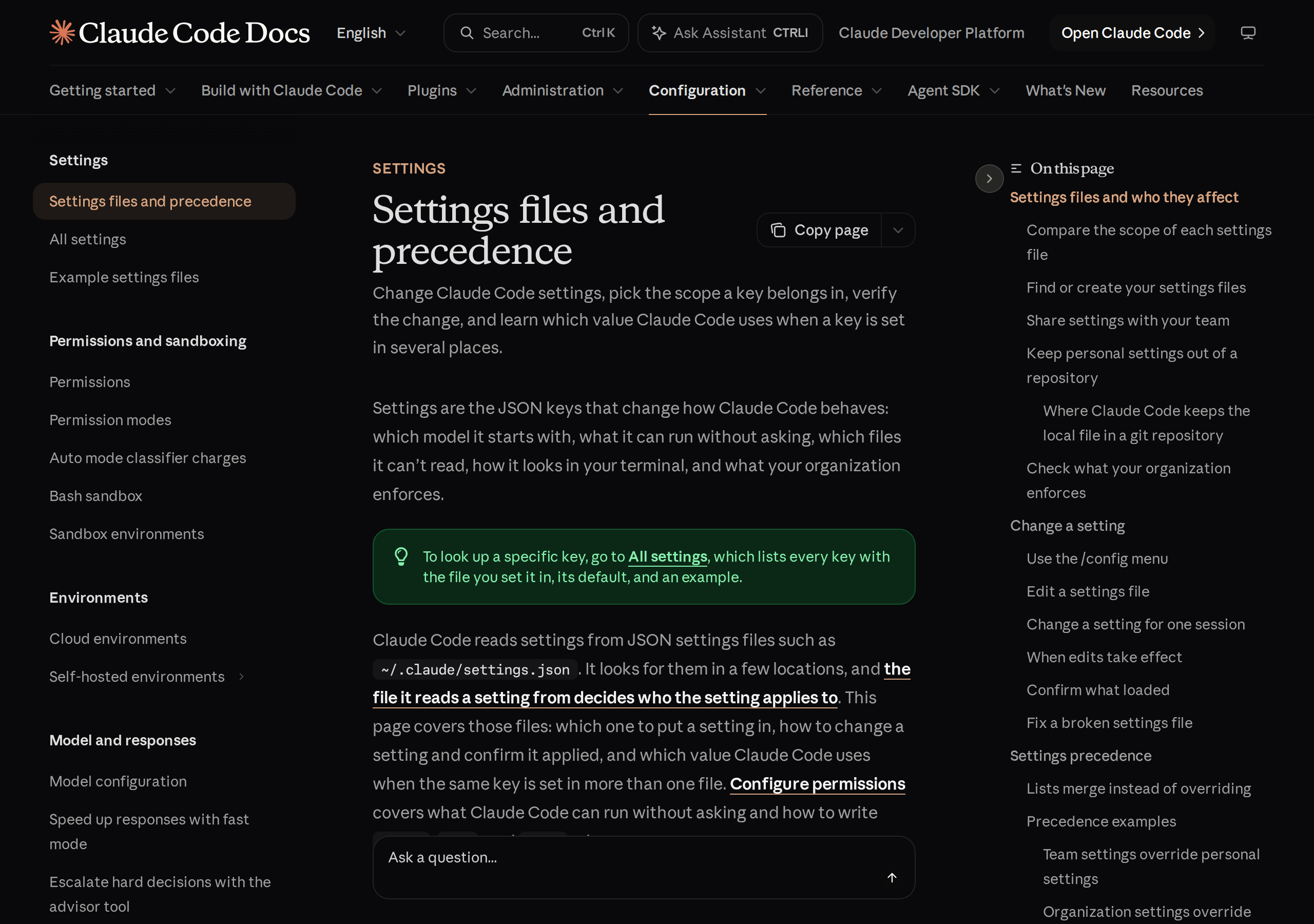This screenshot has height=924, width=1314.
Task: Toggle the display theme monitor icon
Action: pos(1248,33)
